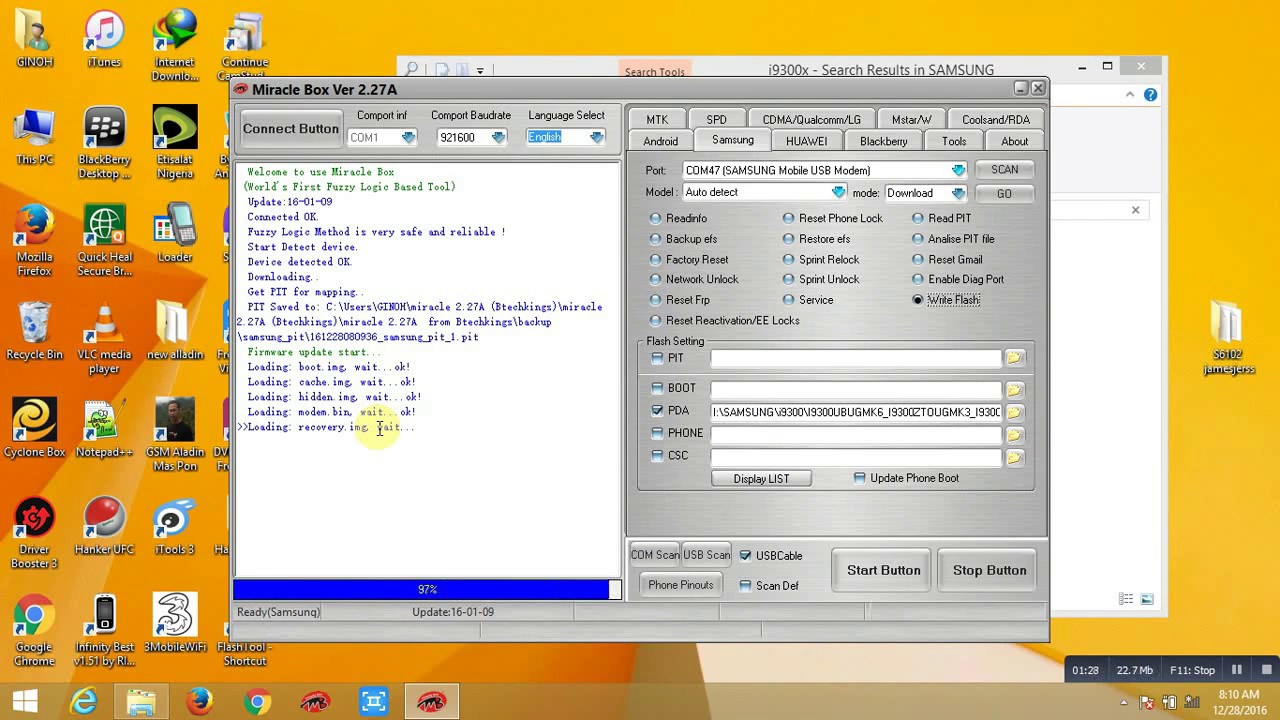Enable the BOOT flash checkbox
Screen dimensions: 1280x720
point(657,388)
